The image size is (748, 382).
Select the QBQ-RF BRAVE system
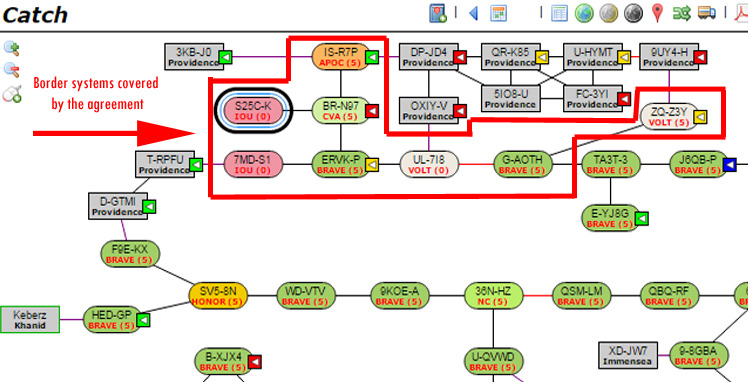tap(669, 296)
